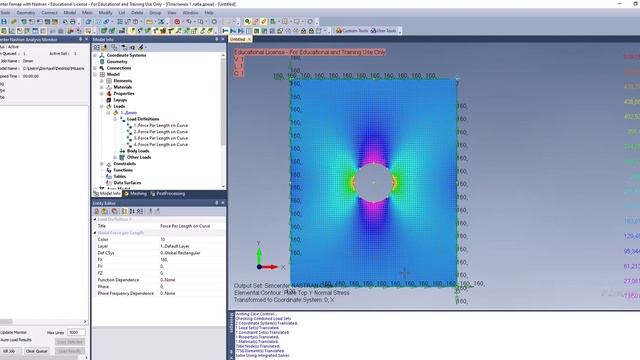Select 3..Force Per Length on Curve
The image size is (640, 360).
click(x=161, y=138)
